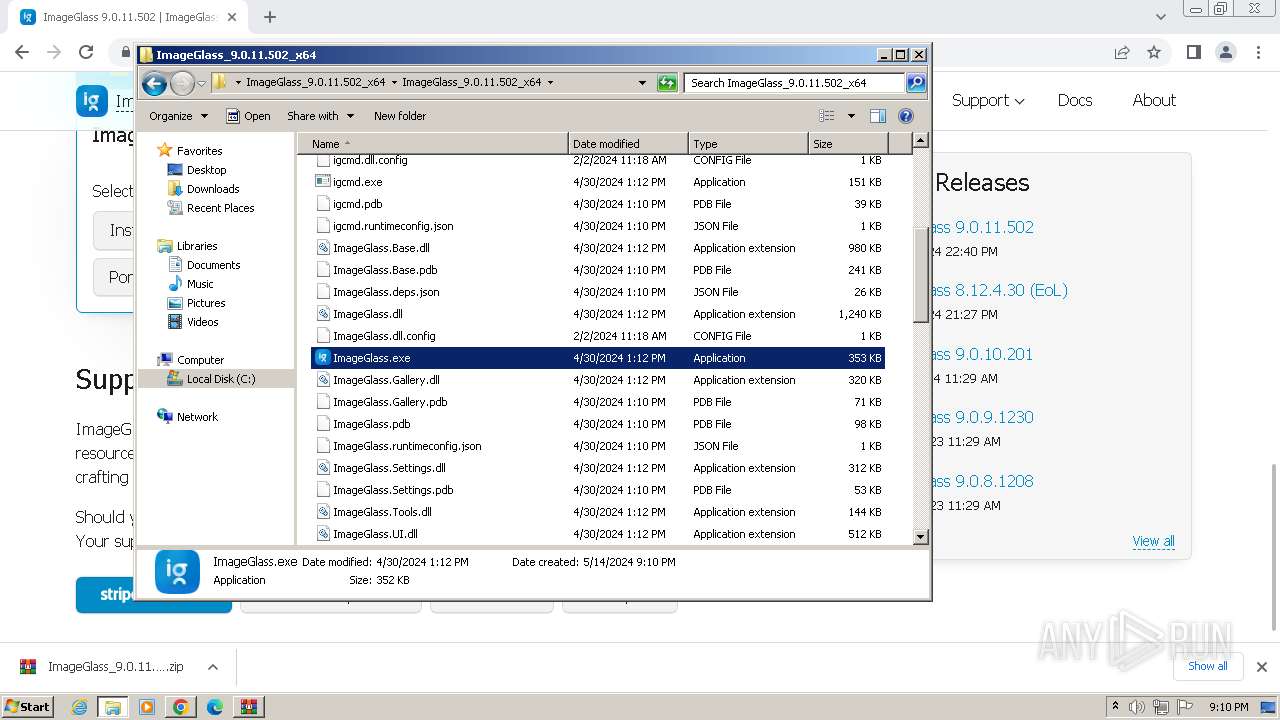Click WinRAR icon in the taskbar
The image size is (1280, 720).
click(x=248, y=707)
